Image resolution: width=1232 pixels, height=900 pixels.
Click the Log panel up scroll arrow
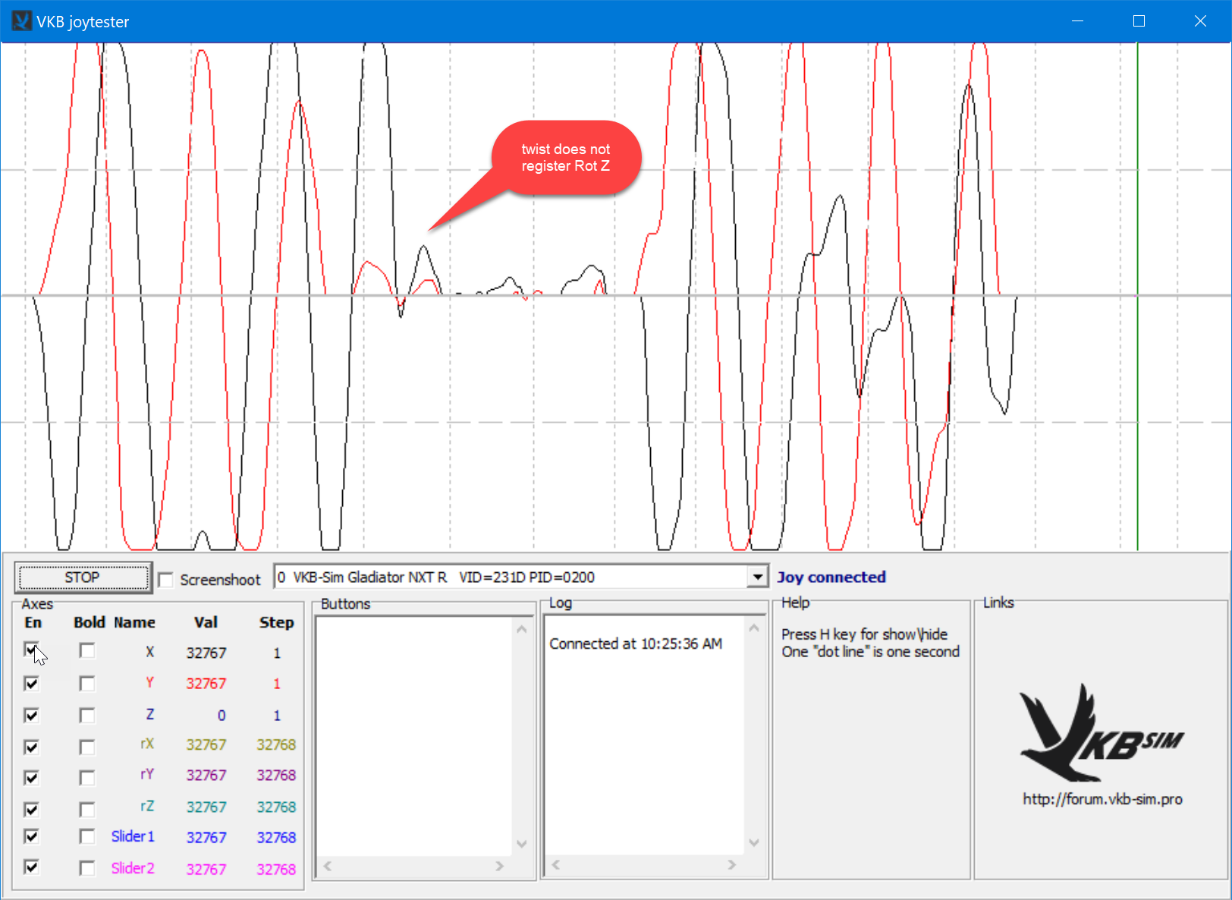click(x=754, y=628)
